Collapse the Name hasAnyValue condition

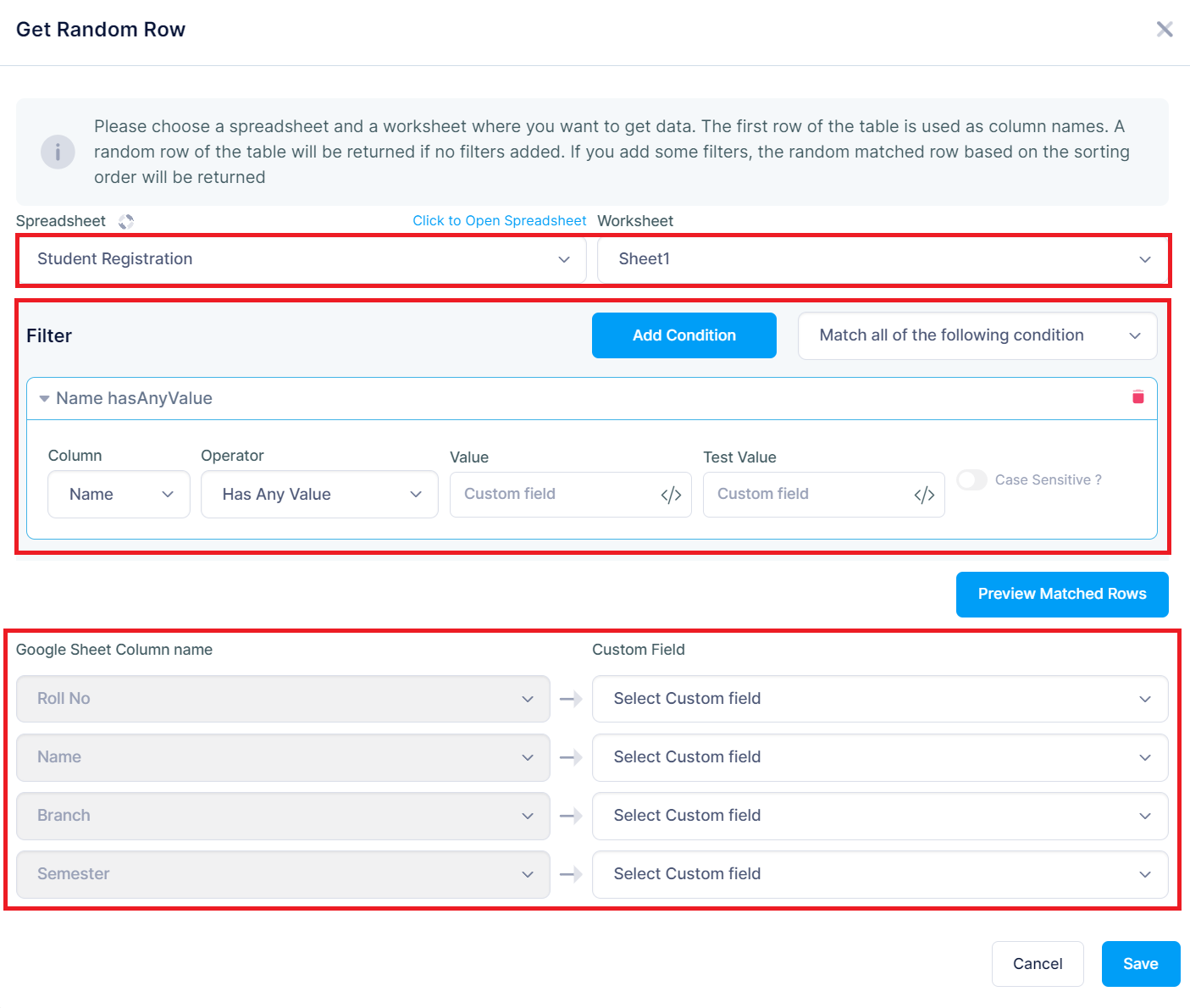tap(44, 399)
